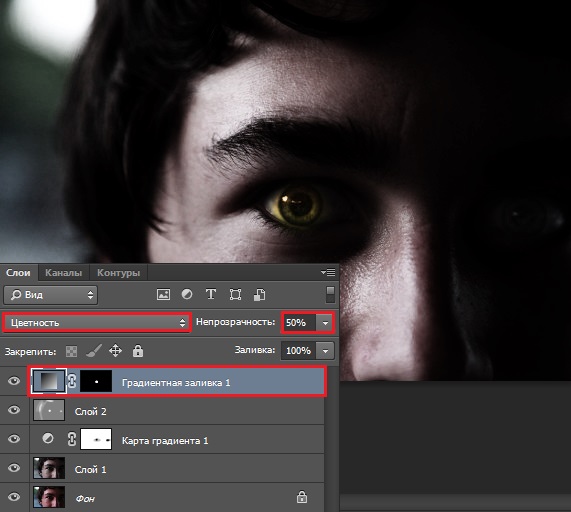Switch to the Каналы tab
This screenshot has height=512, width=571.
tap(63, 273)
